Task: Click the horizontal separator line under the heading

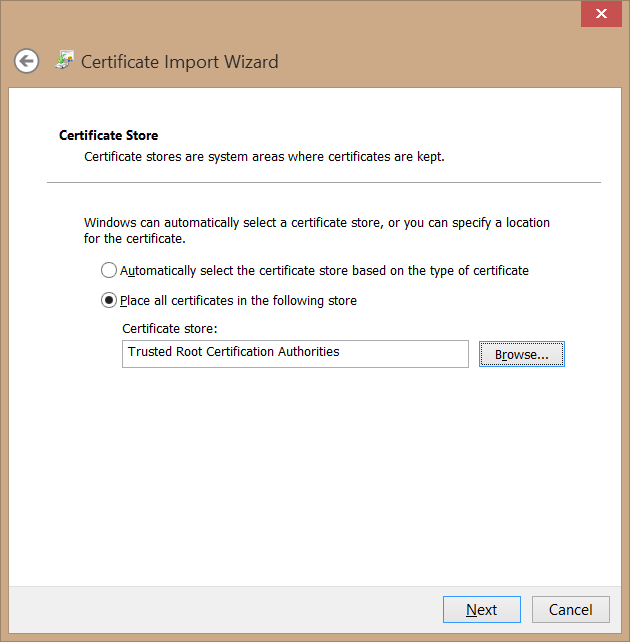Action: click(x=323, y=182)
